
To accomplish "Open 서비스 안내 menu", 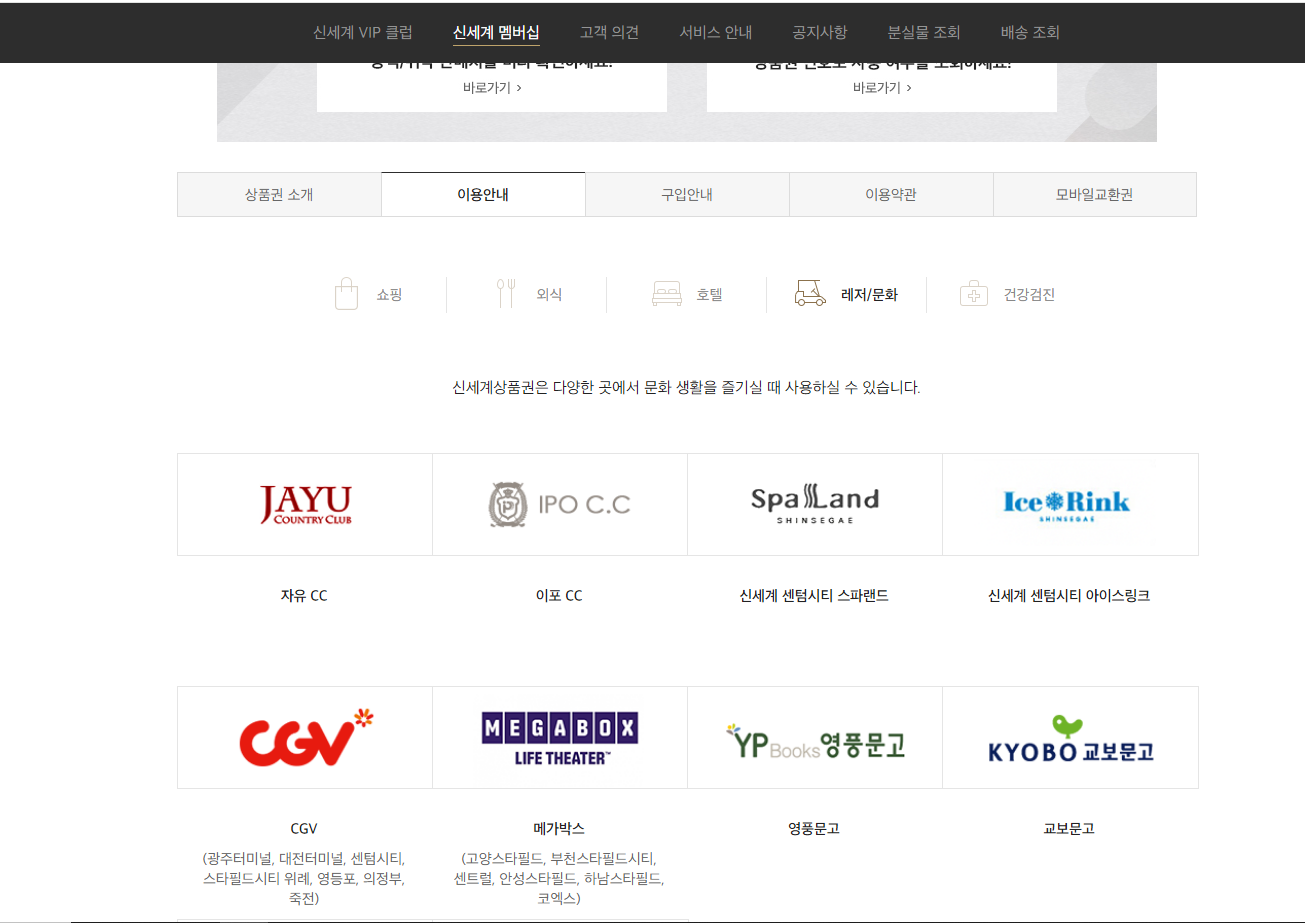I will (x=715, y=32).
